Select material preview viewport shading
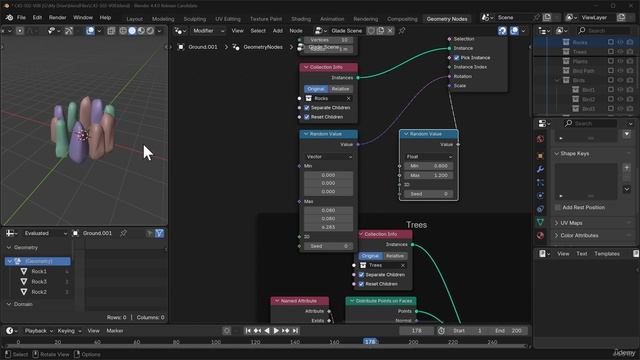The width and height of the screenshot is (640, 360). 141,31
